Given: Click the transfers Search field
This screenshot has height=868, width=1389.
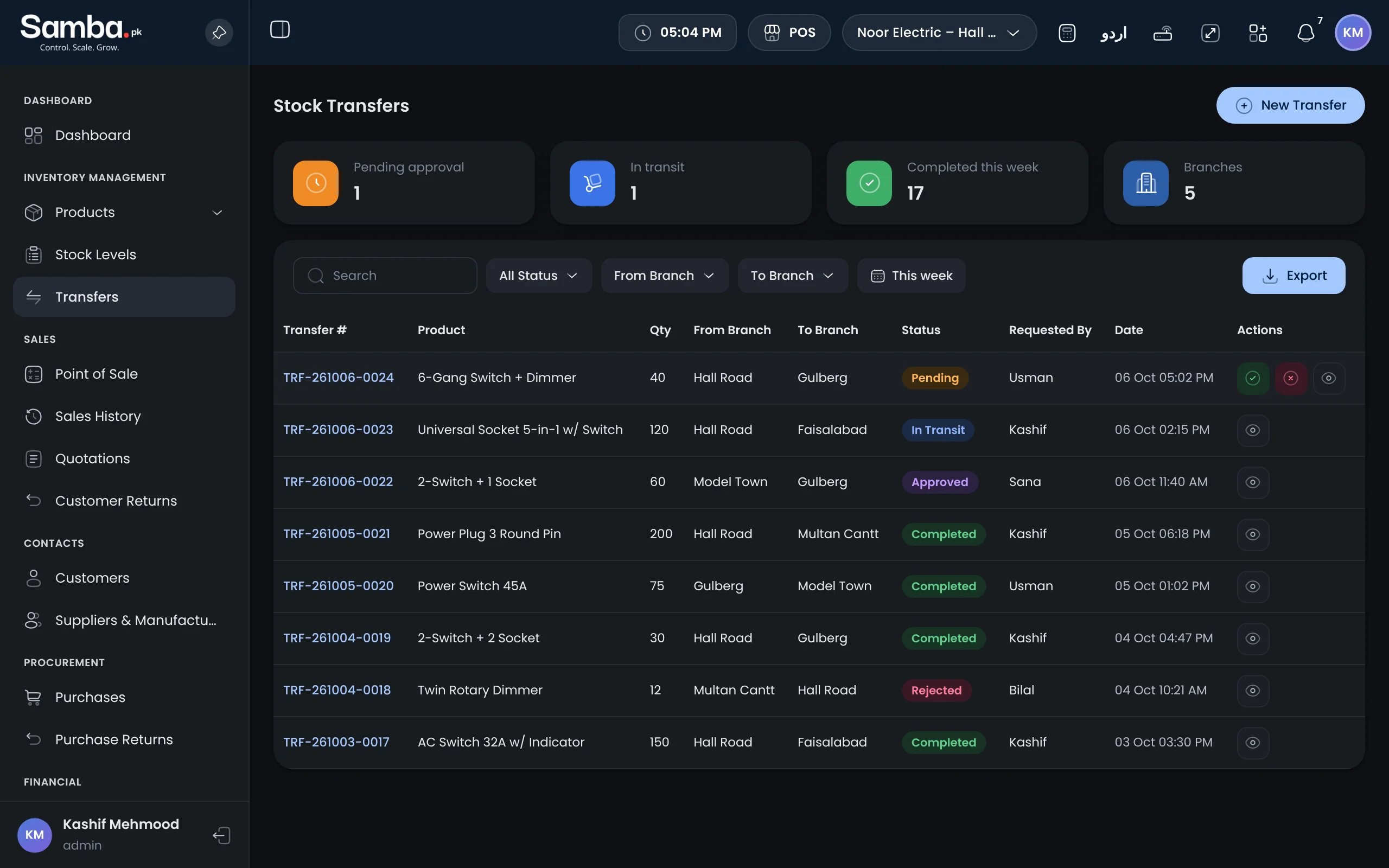Looking at the screenshot, I should point(385,276).
